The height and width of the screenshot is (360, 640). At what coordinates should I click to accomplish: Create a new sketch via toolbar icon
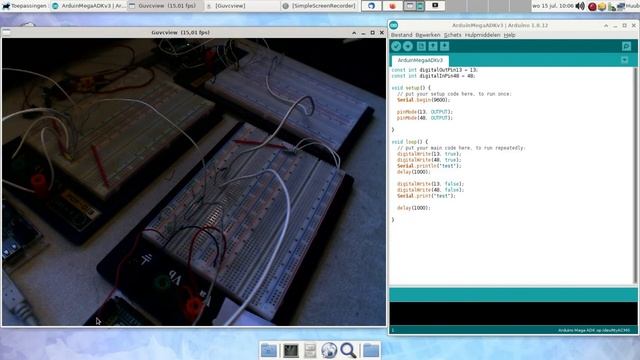pos(421,47)
